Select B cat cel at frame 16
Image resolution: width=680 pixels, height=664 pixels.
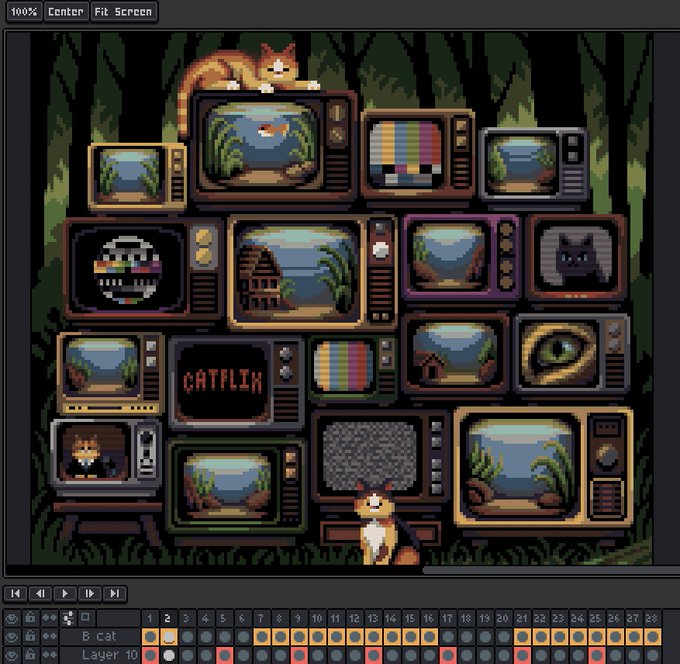coord(429,637)
